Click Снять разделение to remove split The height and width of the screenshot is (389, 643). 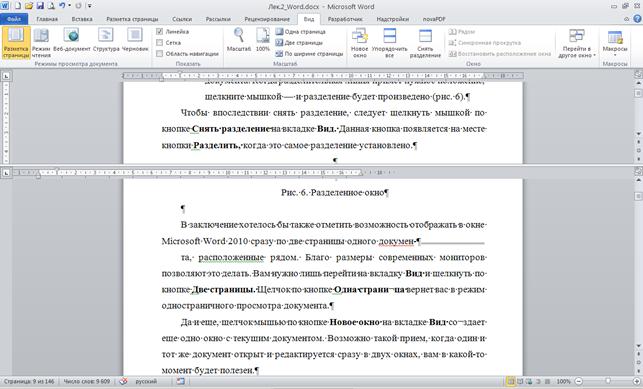pos(425,43)
